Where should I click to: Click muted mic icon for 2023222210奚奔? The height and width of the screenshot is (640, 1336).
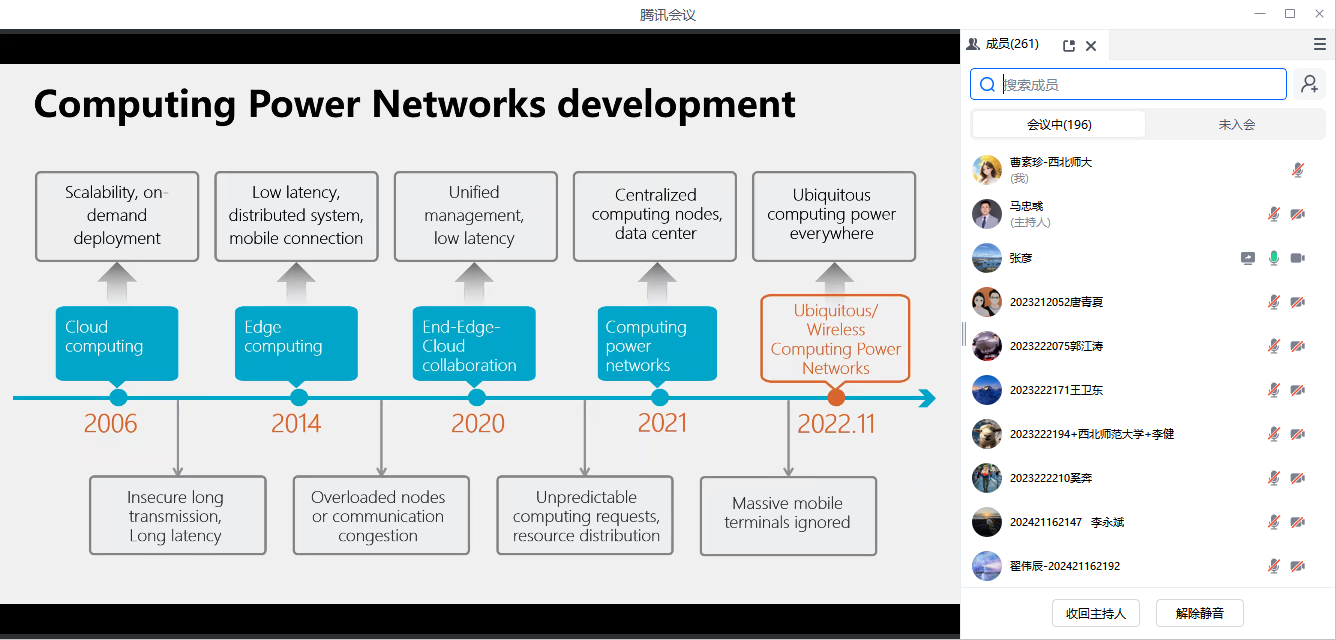[x=1274, y=478]
